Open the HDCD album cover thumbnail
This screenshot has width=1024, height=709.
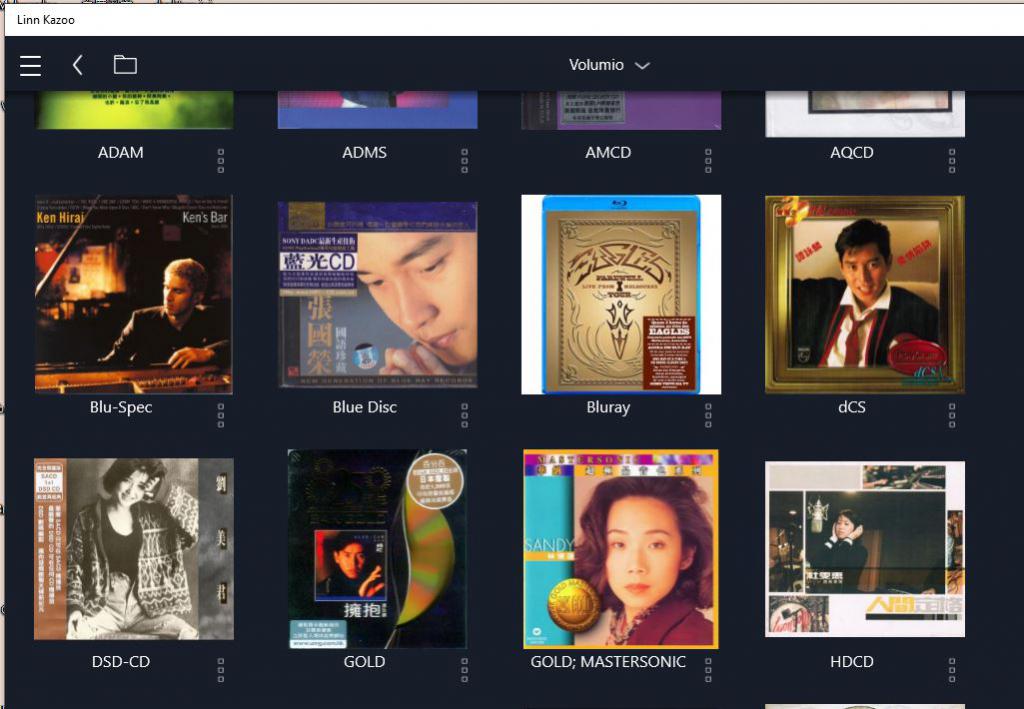coord(865,548)
